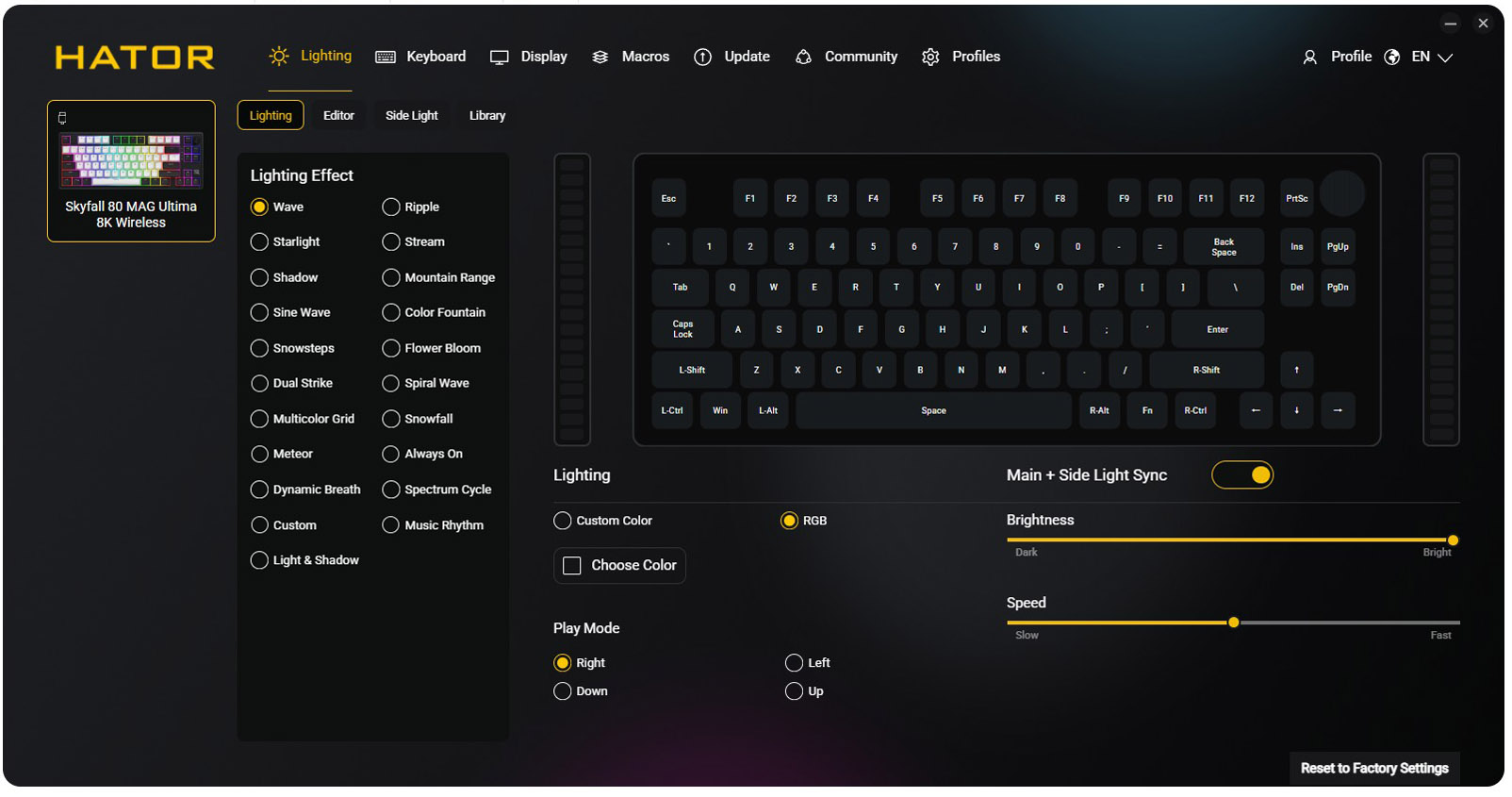This screenshot has height=797, width=1512.
Task: Click the Update arrow icon
Action: [x=702, y=58]
